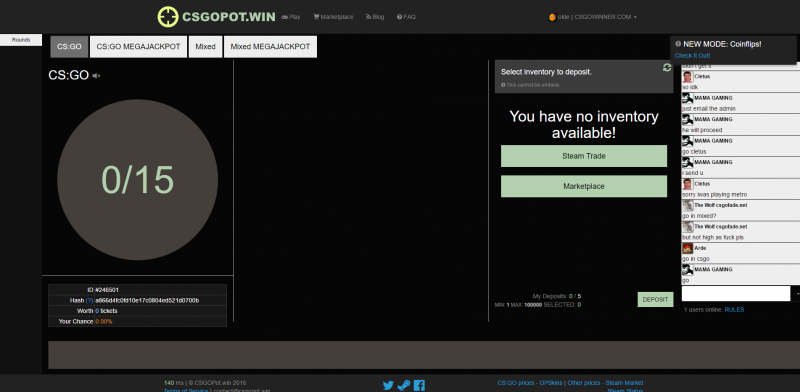
Task: Click chat message 'sorry iwas playing metro'
Action: [x=714, y=194]
